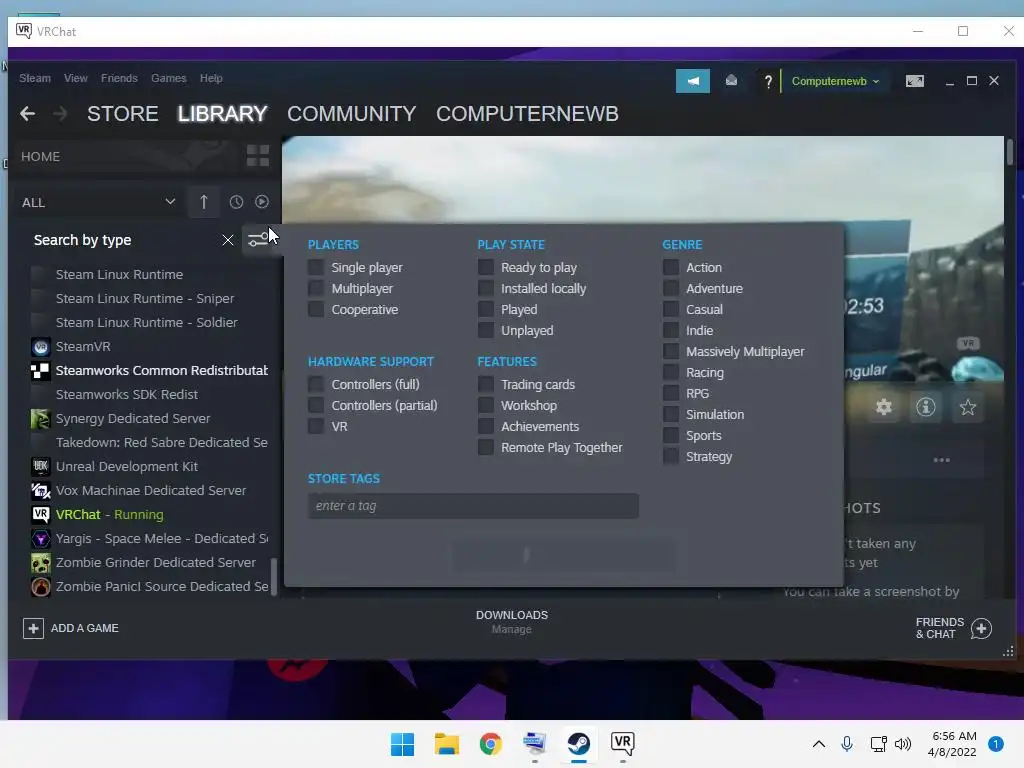The height and width of the screenshot is (768, 1024).
Task: Enable the Ready to play filter
Action: pos(485,268)
